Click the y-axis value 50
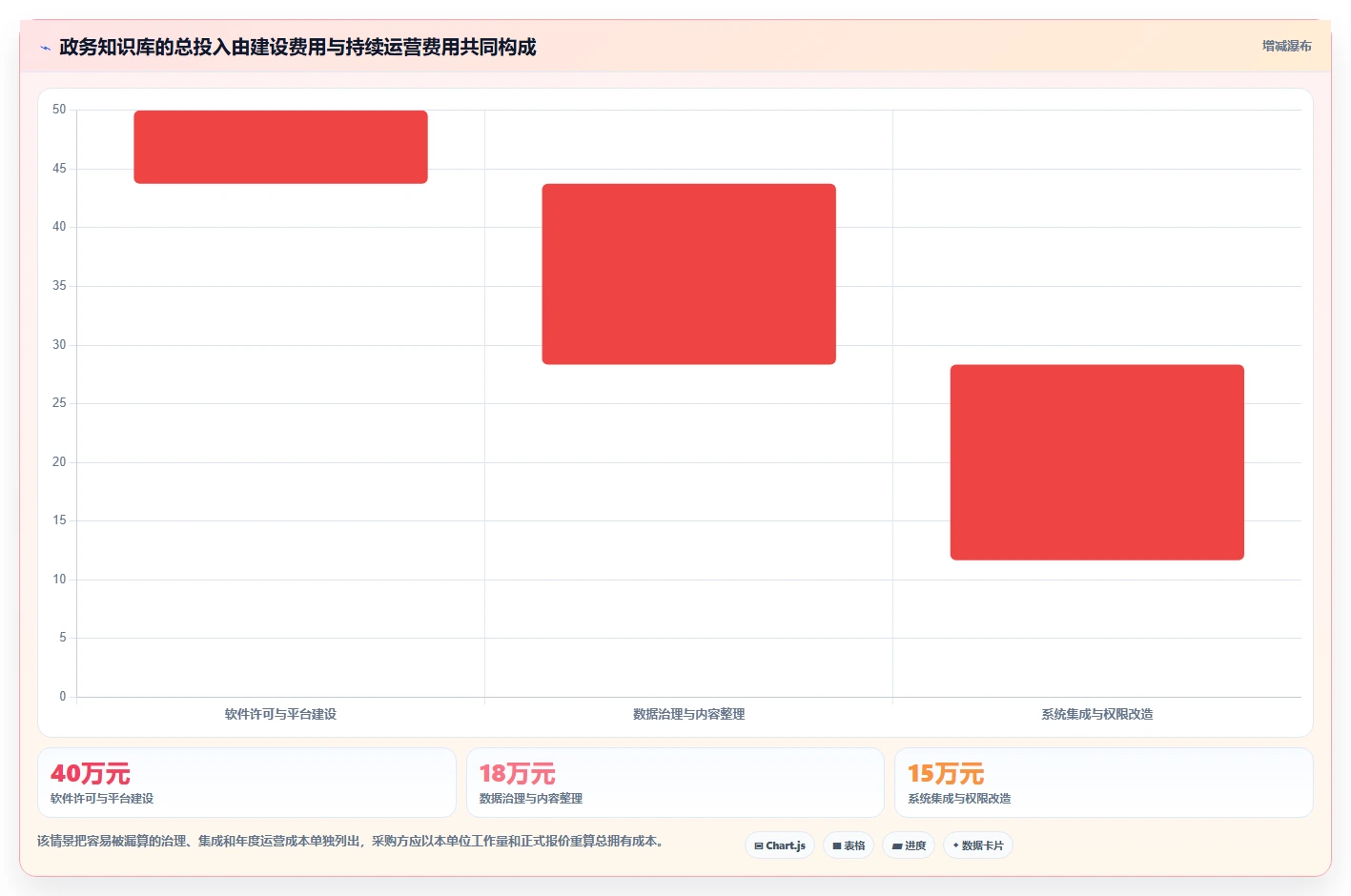Screen dimensions: 1351x896 click(59, 110)
